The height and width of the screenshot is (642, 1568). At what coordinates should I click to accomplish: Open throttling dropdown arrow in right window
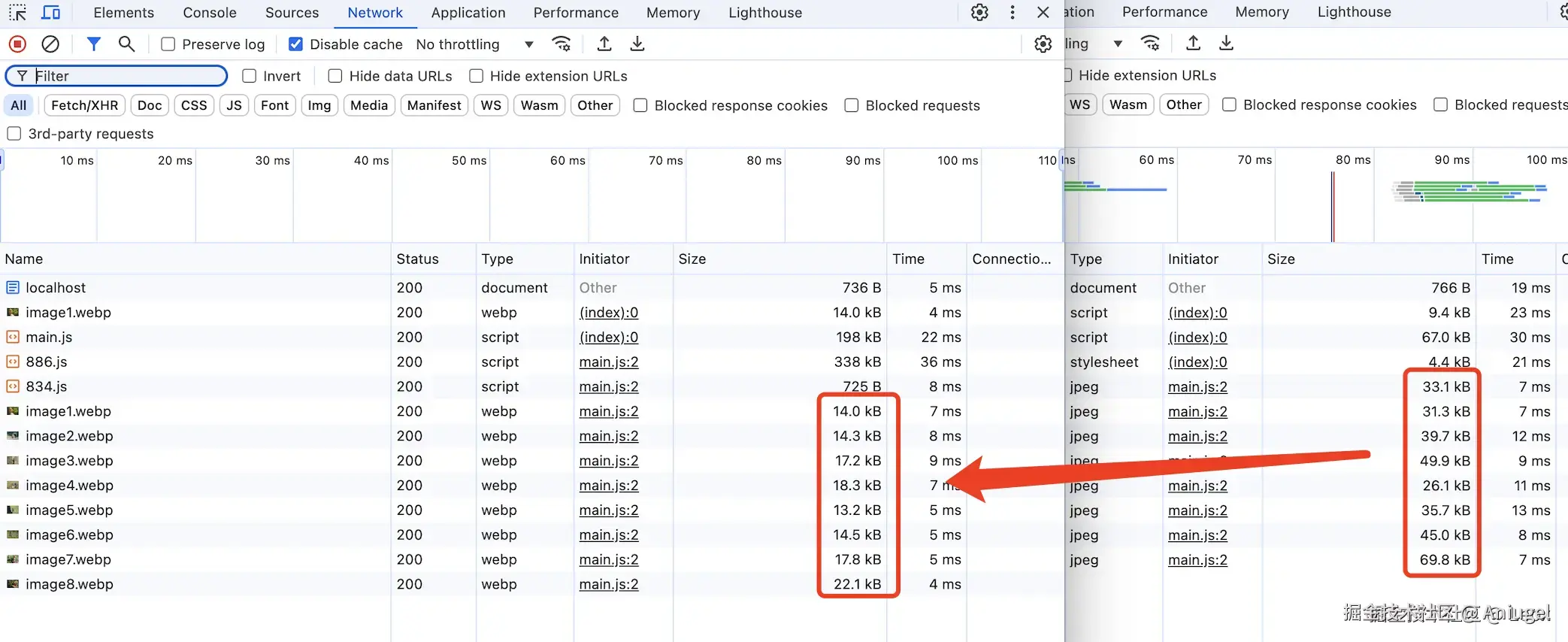pyautogui.click(x=1118, y=44)
